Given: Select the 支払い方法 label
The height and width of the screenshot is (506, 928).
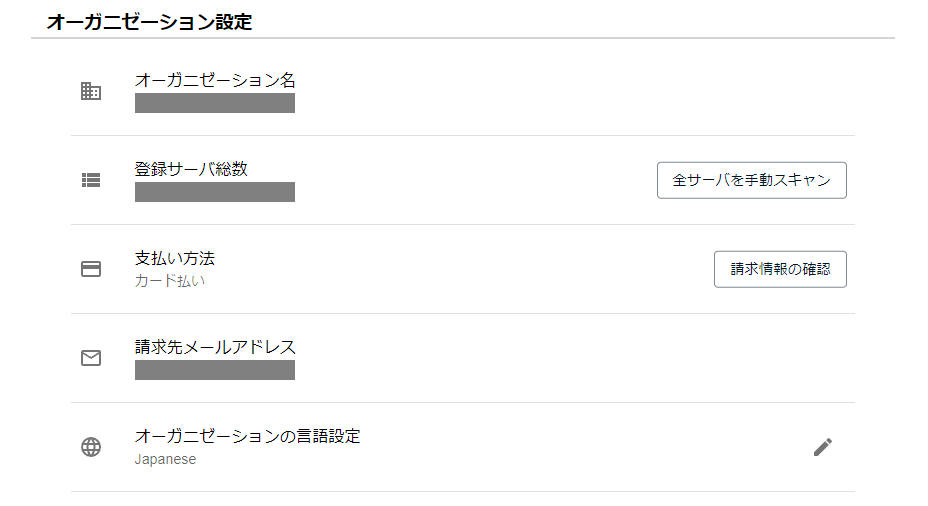Looking at the screenshot, I should point(175,258).
